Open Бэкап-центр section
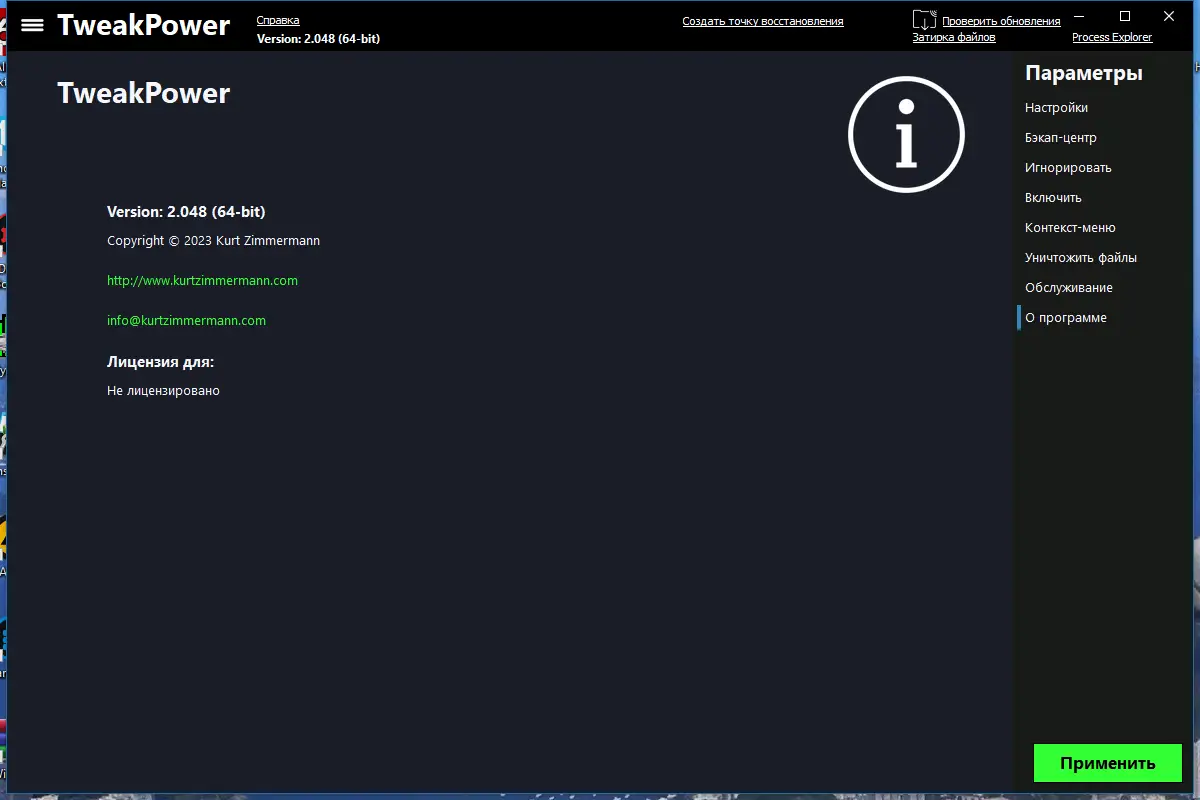Screen dimensions: 1200x800 click(1061, 138)
